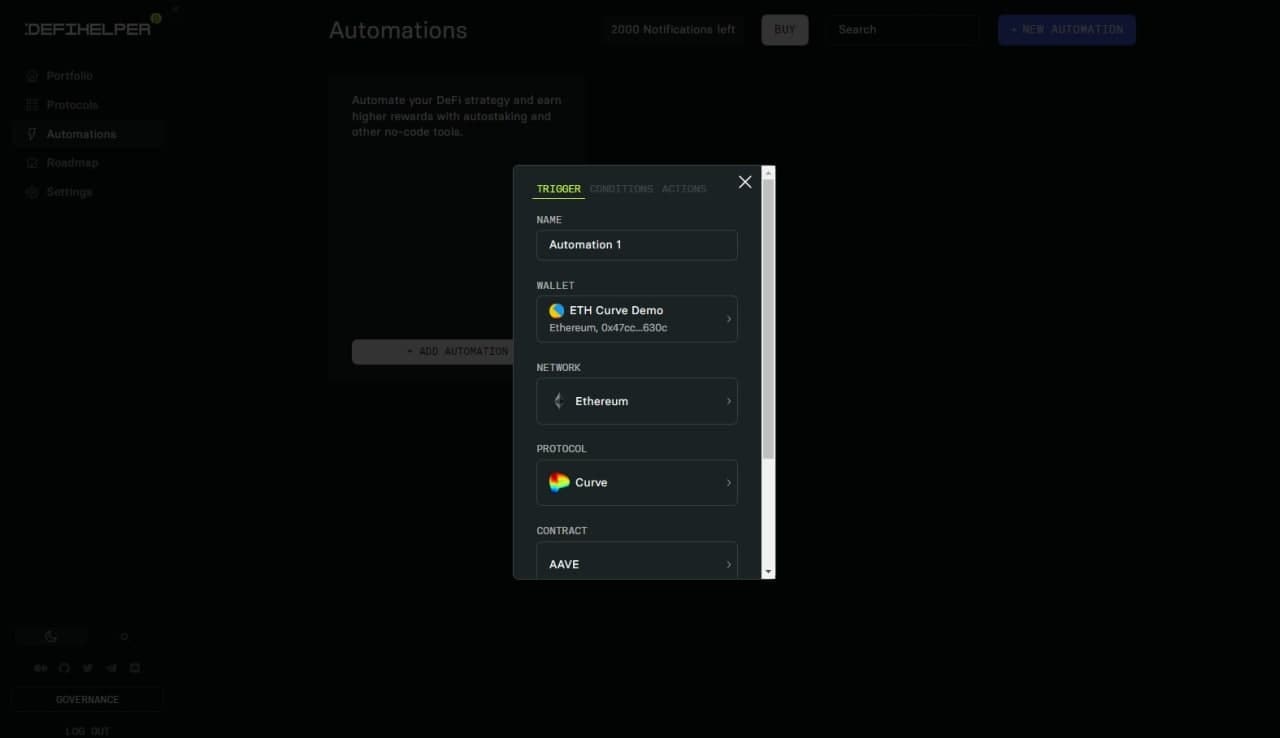
Task: Open the AAVE contract dropdown
Action: [637, 560]
